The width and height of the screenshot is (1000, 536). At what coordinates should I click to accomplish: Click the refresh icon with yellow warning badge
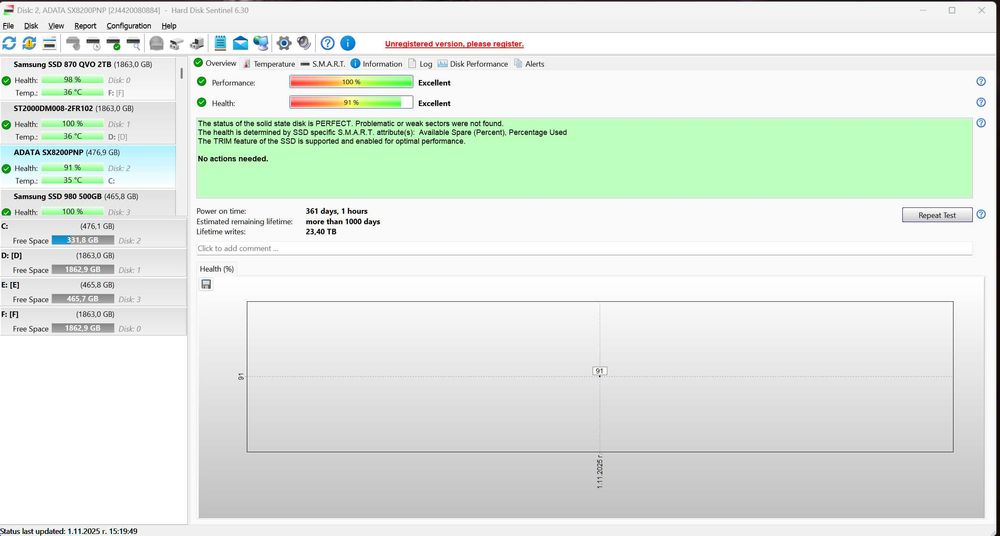(29, 43)
